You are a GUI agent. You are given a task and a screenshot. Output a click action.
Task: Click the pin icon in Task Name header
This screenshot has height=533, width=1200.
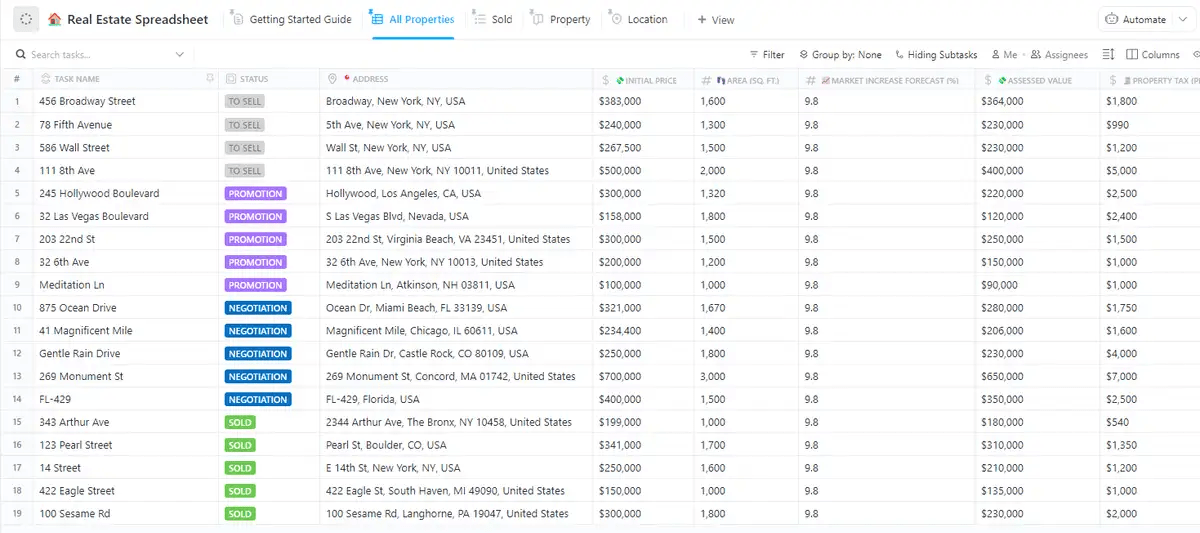tap(210, 79)
